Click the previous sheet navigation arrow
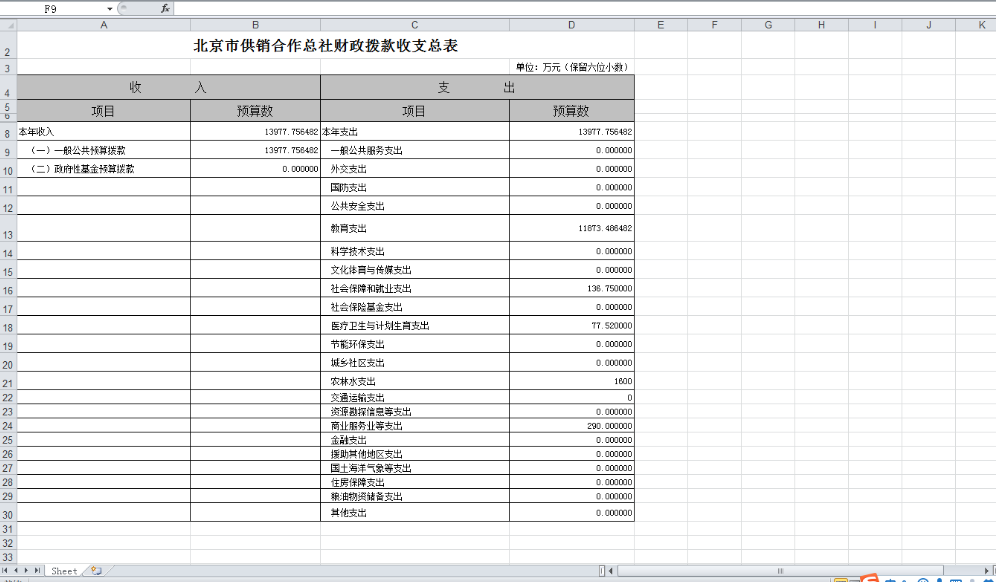Screen dimensions: 996x582 click(x=16, y=571)
